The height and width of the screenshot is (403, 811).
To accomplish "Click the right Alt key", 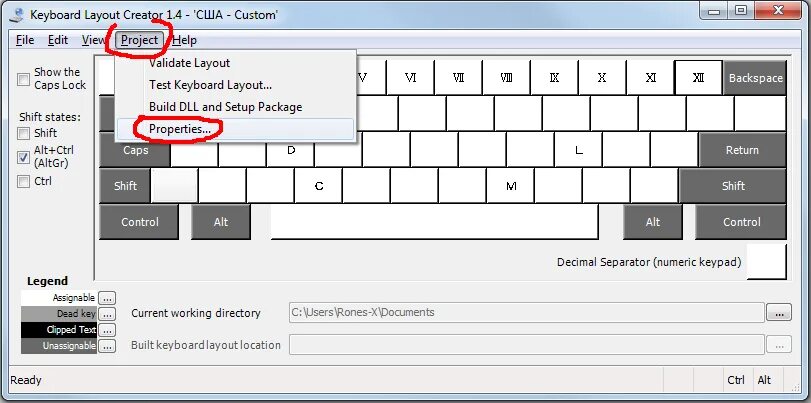I will 653,222.
